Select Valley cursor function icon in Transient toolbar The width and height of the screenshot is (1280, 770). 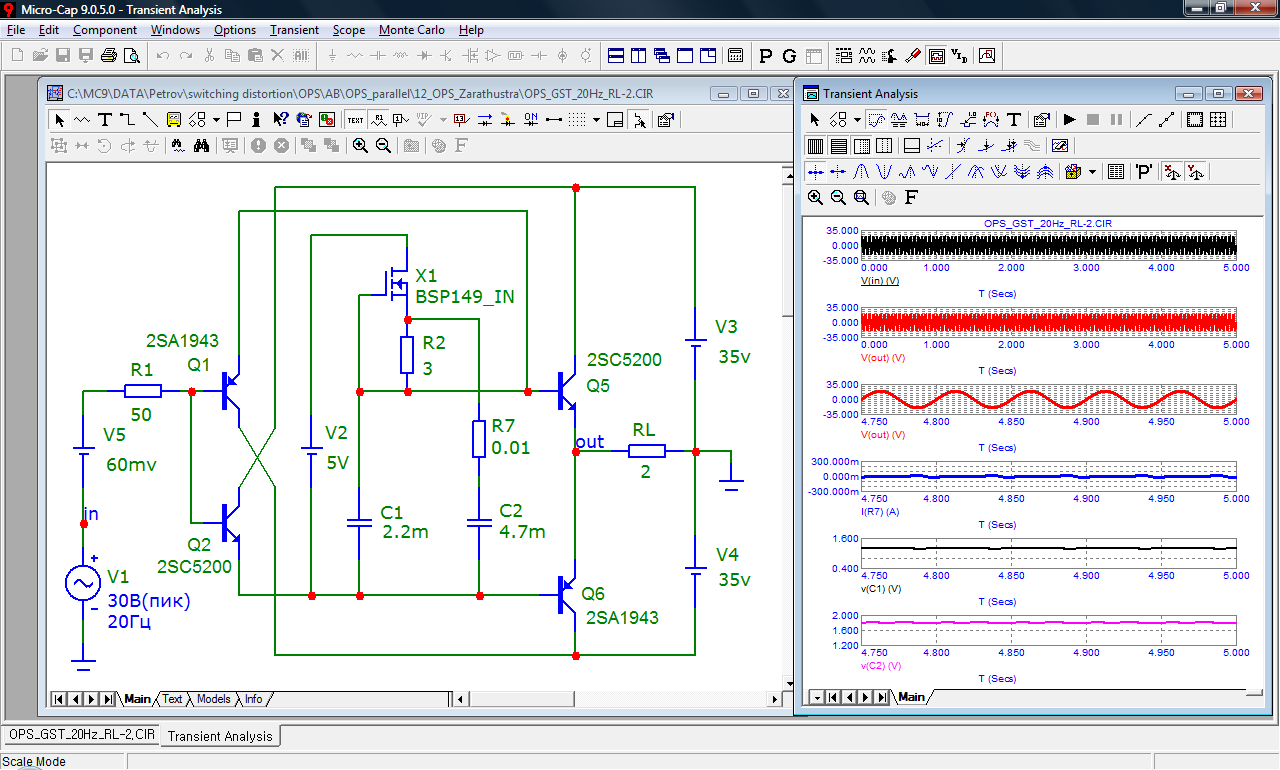click(x=884, y=172)
